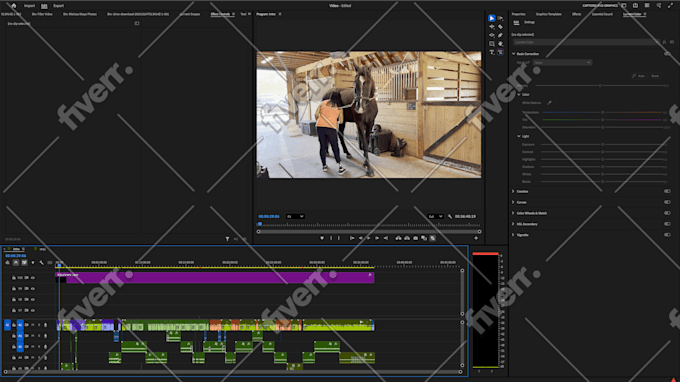Toggle visibility eye of top video track
The width and height of the screenshot is (680, 382).
coord(33,278)
